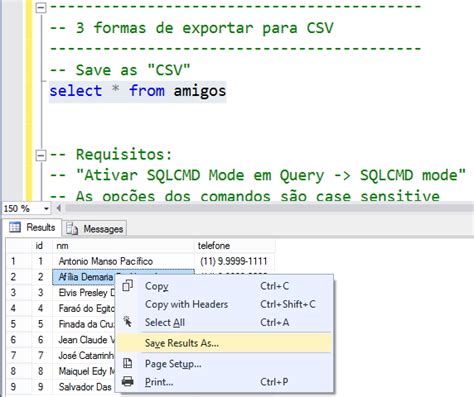Click the Results grid tab icon

[15, 227]
